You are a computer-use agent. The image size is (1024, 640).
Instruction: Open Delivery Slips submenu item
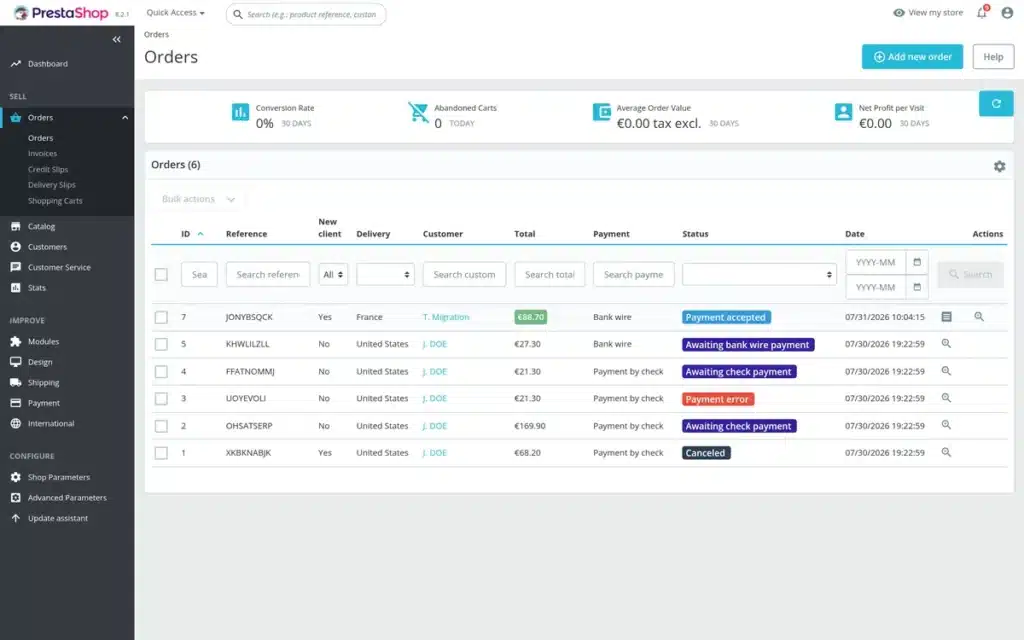pos(52,185)
